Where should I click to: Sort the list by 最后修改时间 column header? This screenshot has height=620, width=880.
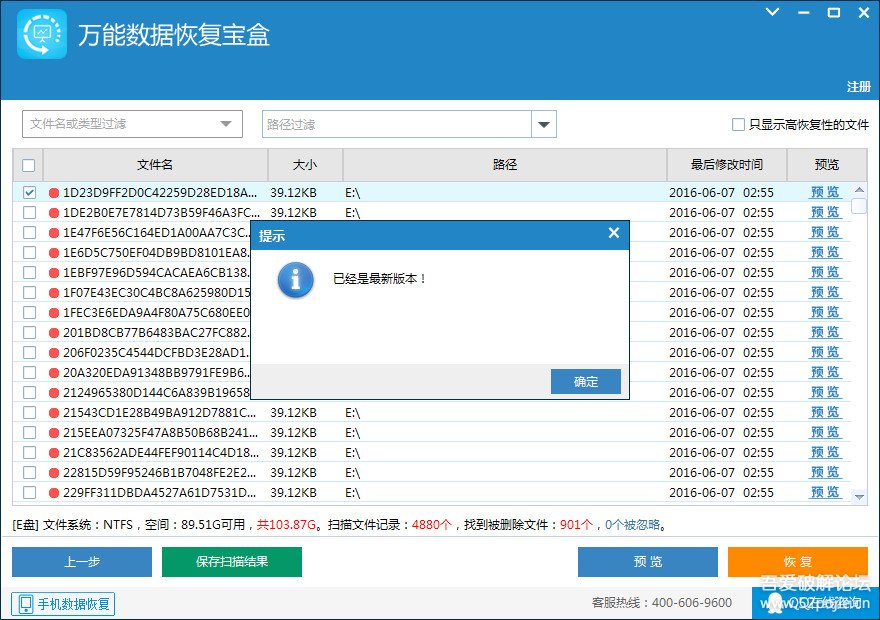(726, 165)
